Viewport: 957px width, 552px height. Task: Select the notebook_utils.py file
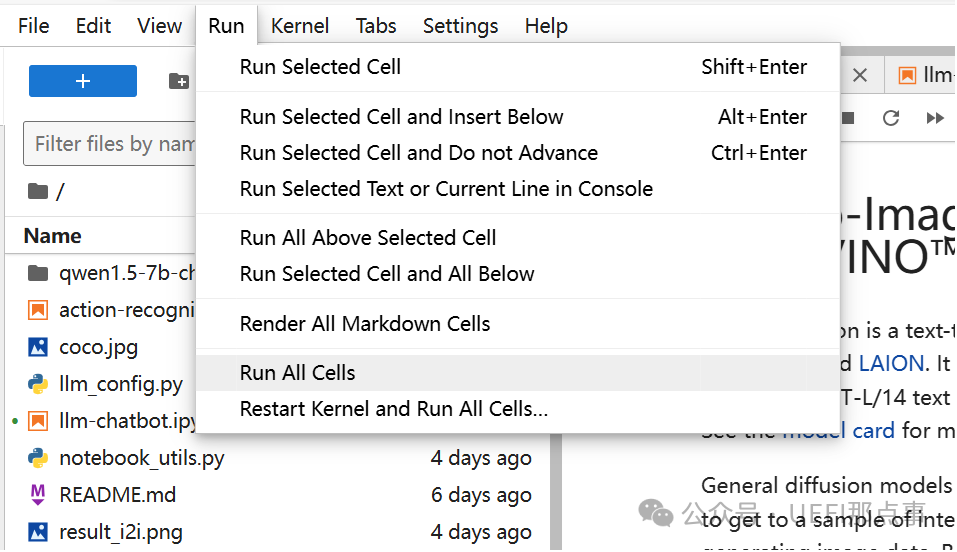tap(141, 458)
